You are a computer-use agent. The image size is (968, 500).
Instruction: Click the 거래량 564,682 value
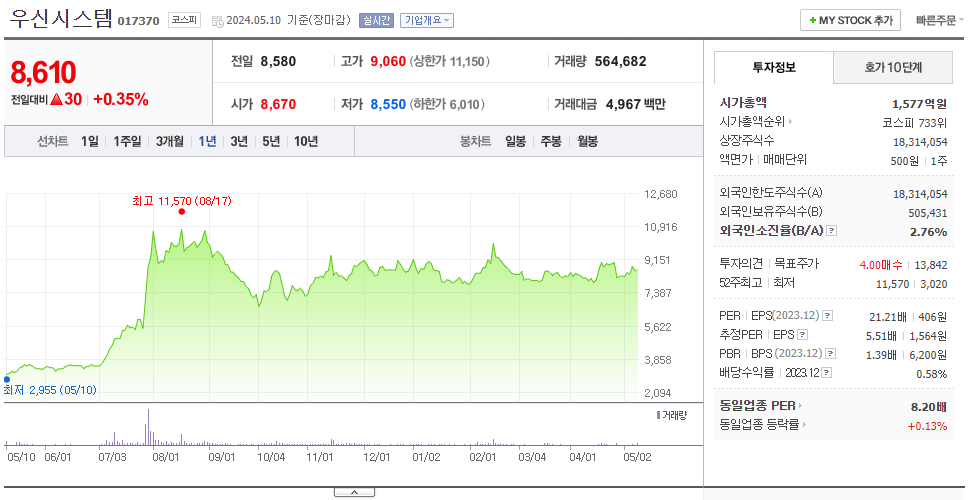(x=620, y=61)
